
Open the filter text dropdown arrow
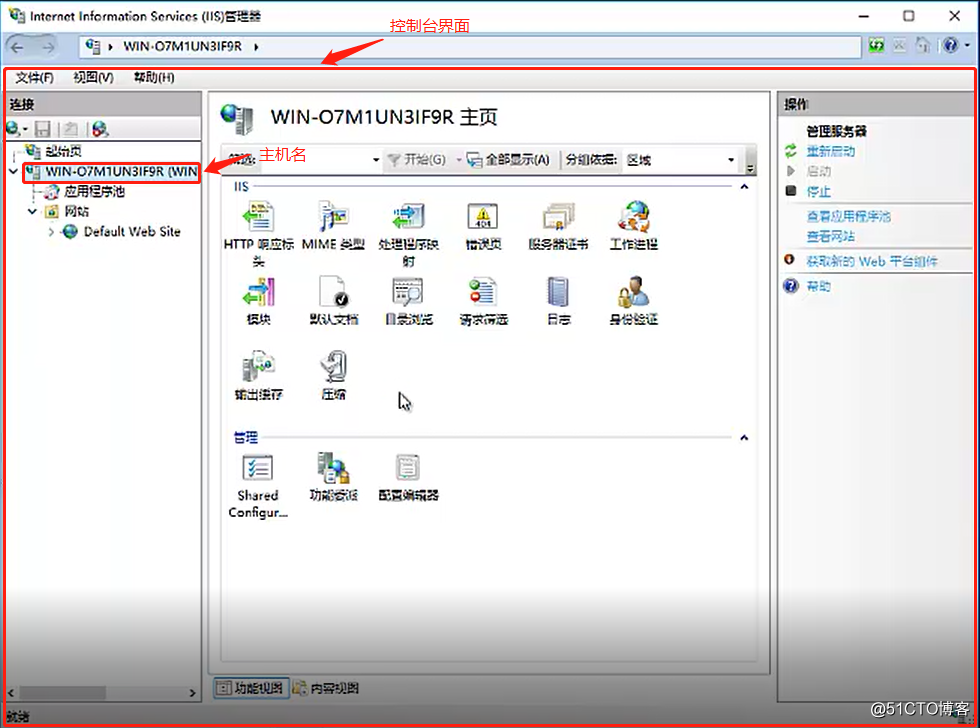tap(376, 160)
